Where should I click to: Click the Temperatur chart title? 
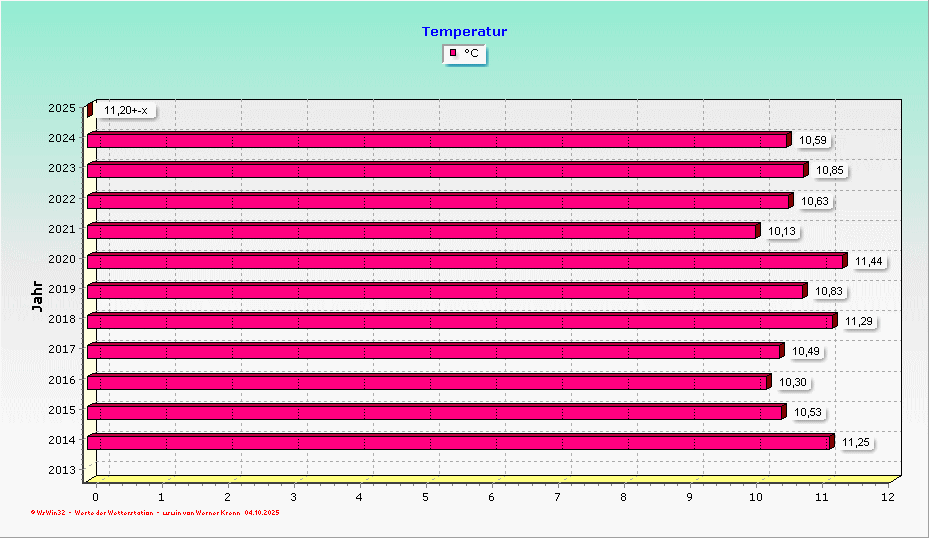464,31
